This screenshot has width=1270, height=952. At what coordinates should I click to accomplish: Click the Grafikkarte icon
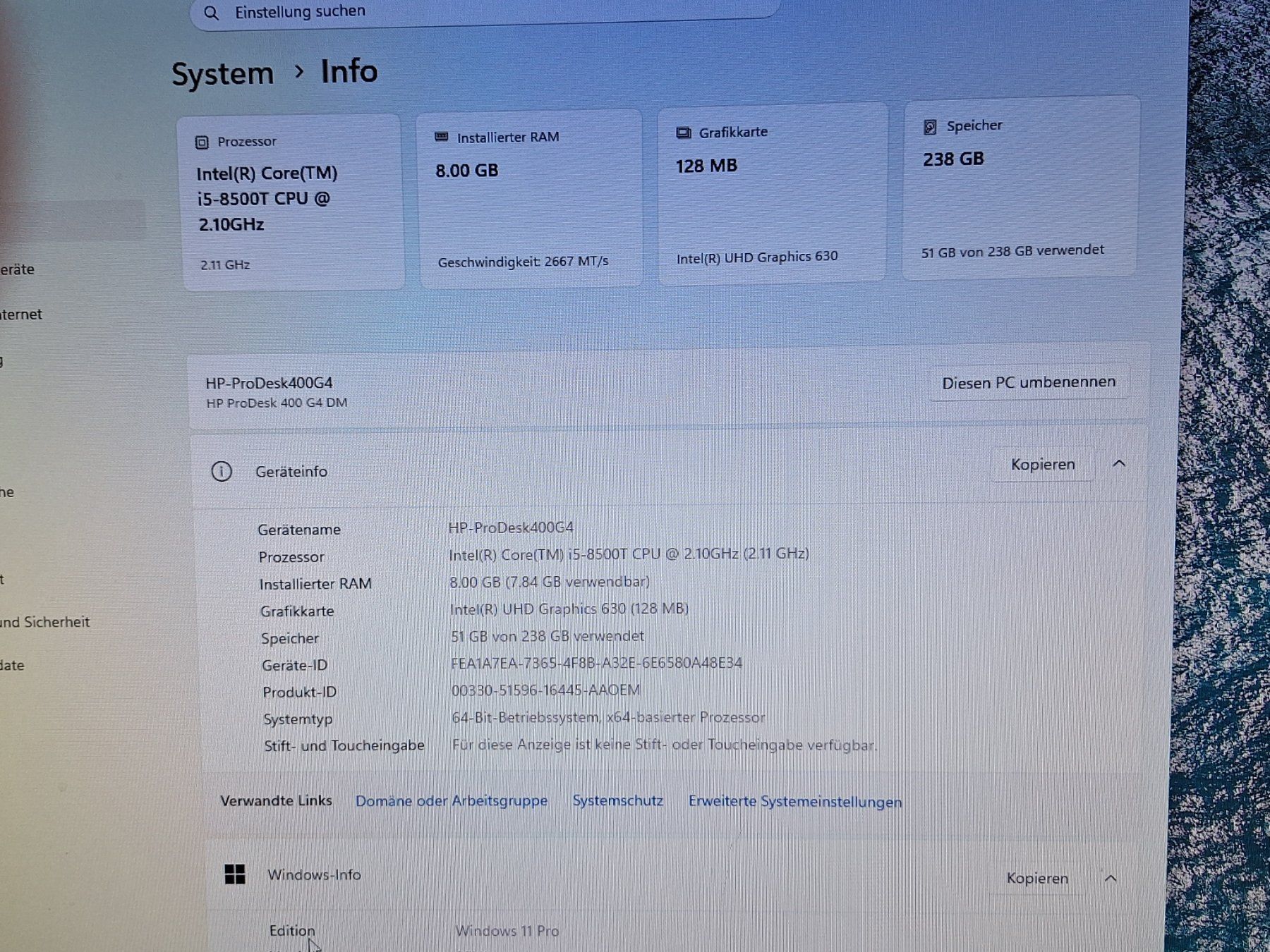[x=683, y=133]
